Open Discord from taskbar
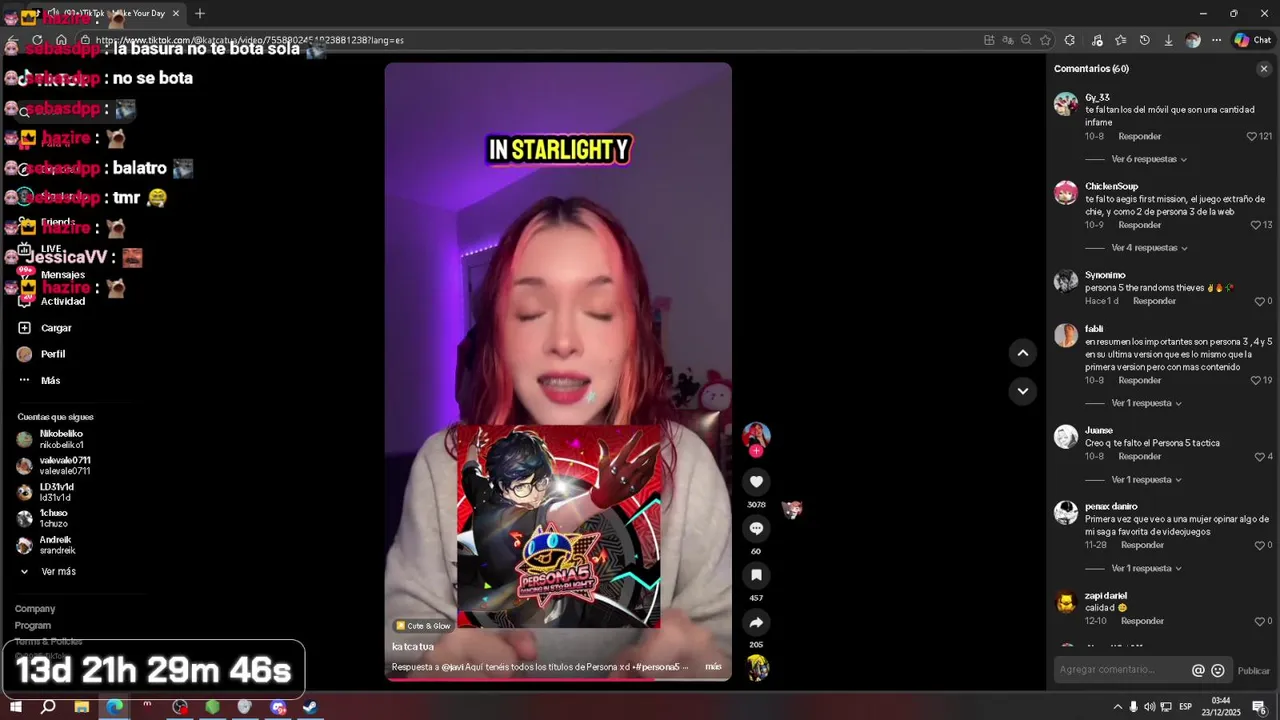 278,707
